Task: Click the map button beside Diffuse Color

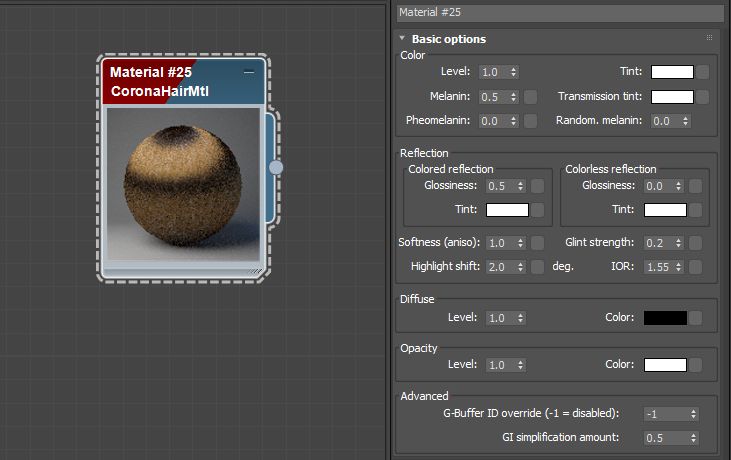Action: coord(695,318)
